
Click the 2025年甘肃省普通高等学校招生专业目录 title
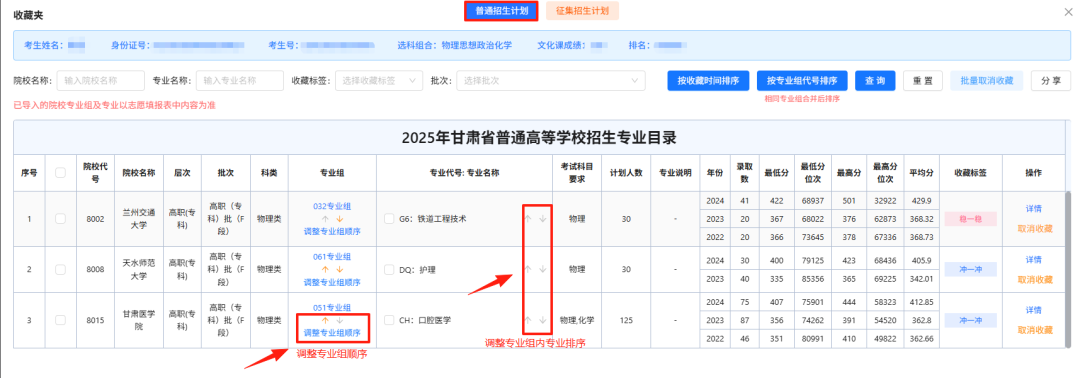coord(539,138)
